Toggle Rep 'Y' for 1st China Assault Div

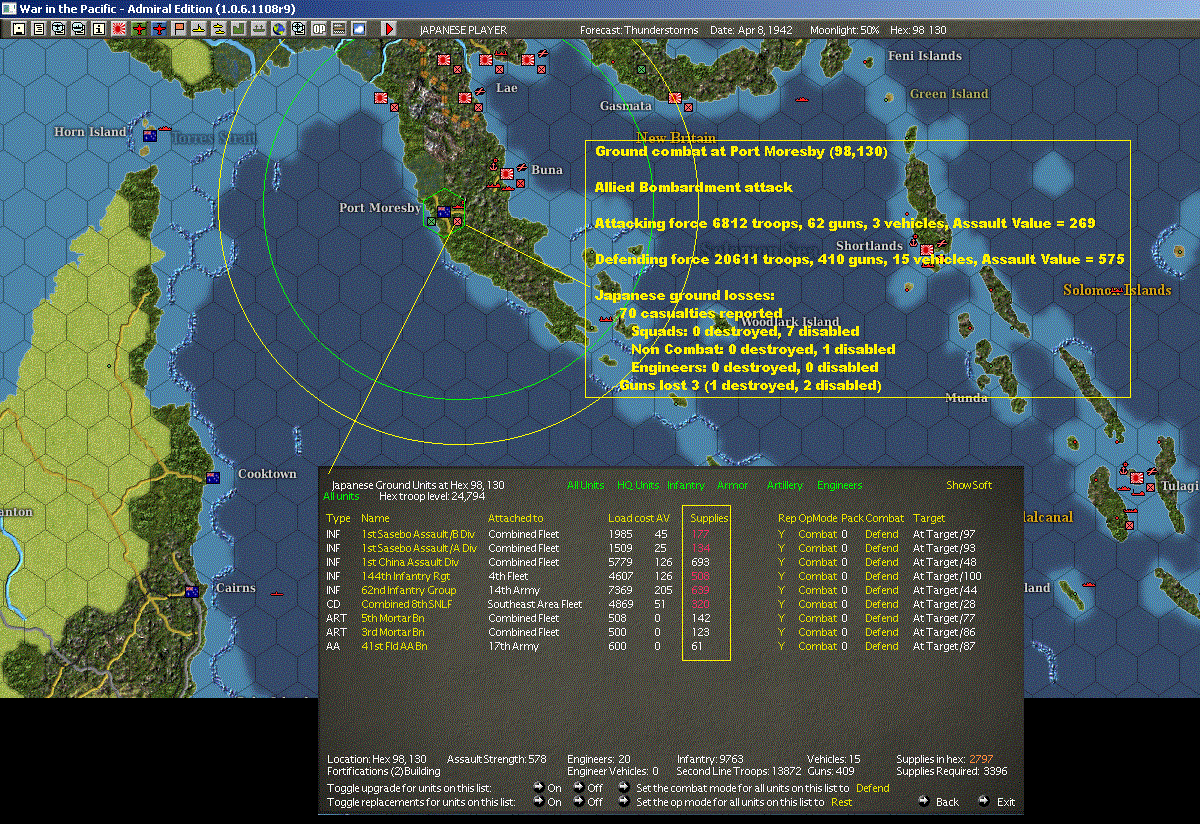coord(782,562)
